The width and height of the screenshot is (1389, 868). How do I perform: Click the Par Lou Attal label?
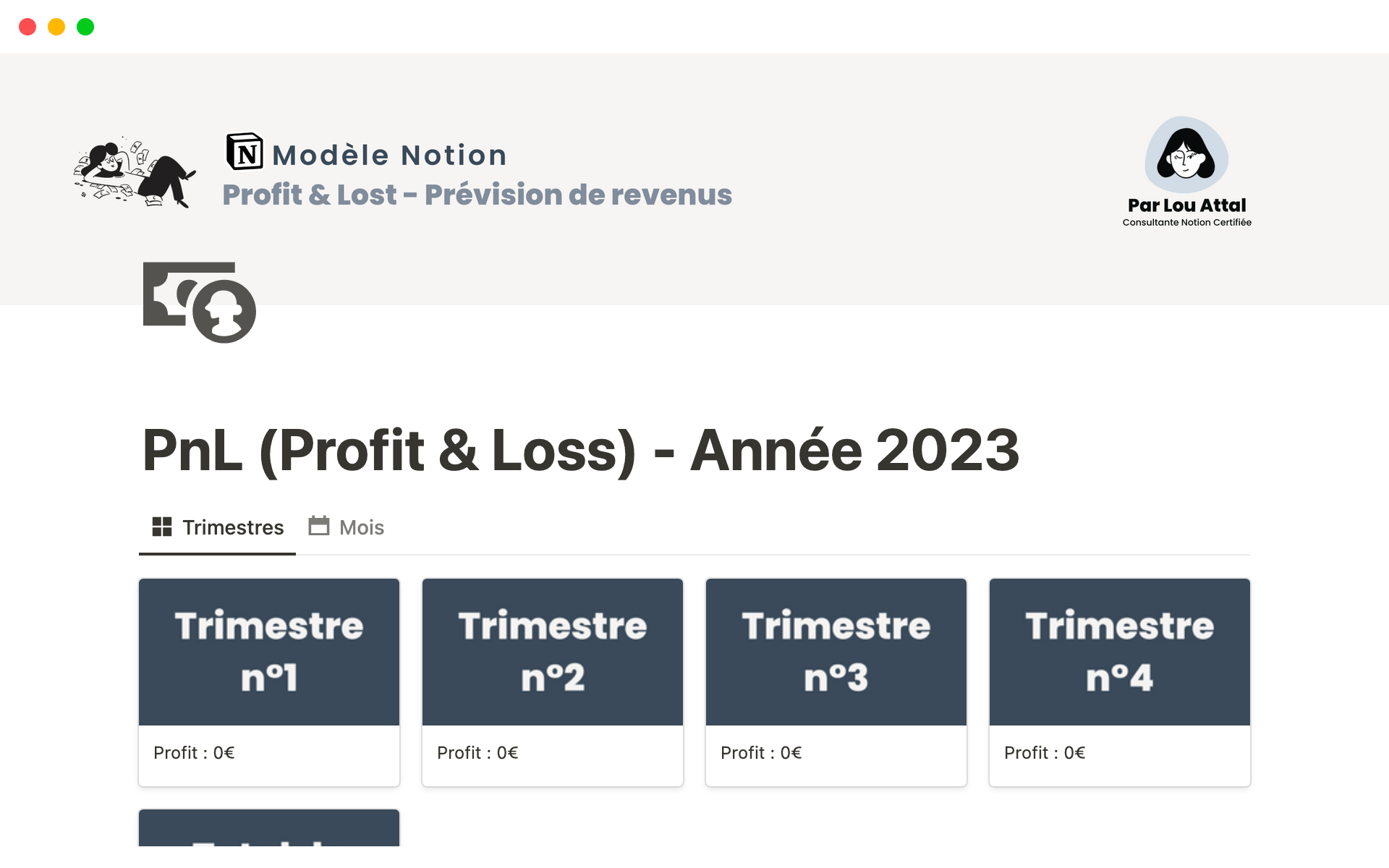click(1186, 205)
